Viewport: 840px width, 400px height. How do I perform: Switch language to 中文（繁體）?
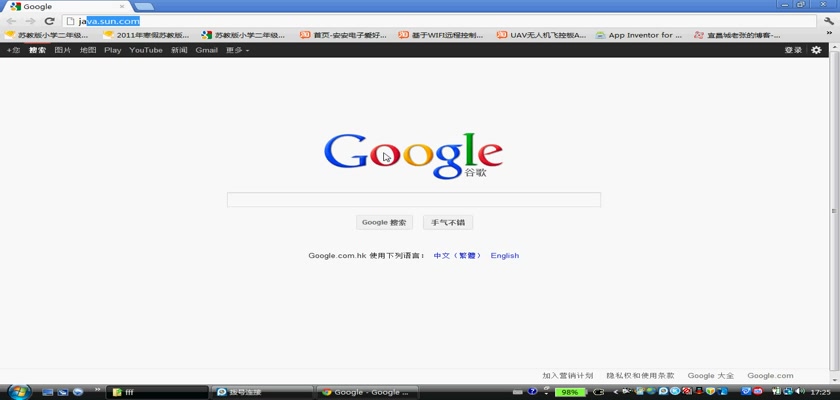click(x=458, y=255)
